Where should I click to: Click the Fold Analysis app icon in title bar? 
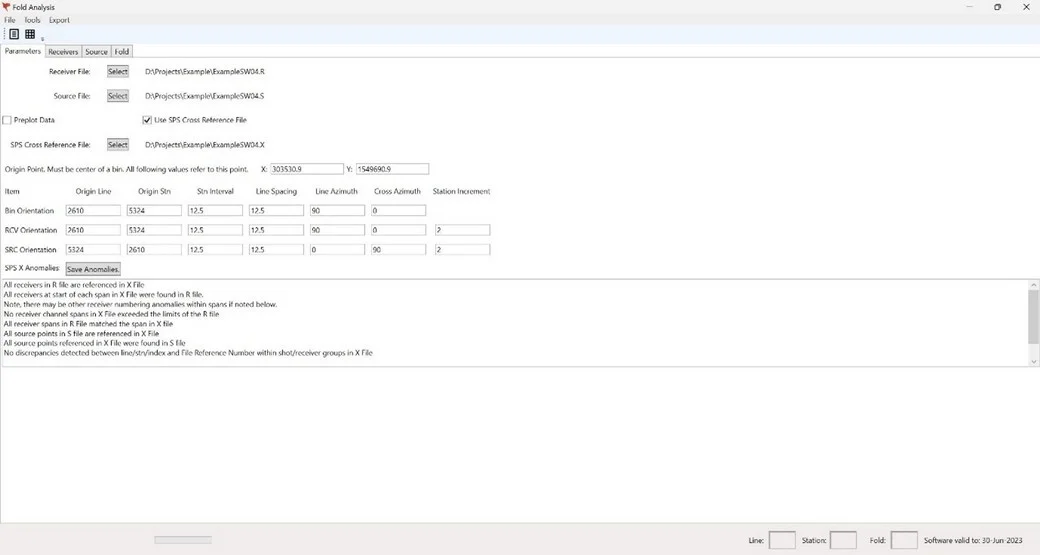(6, 7)
